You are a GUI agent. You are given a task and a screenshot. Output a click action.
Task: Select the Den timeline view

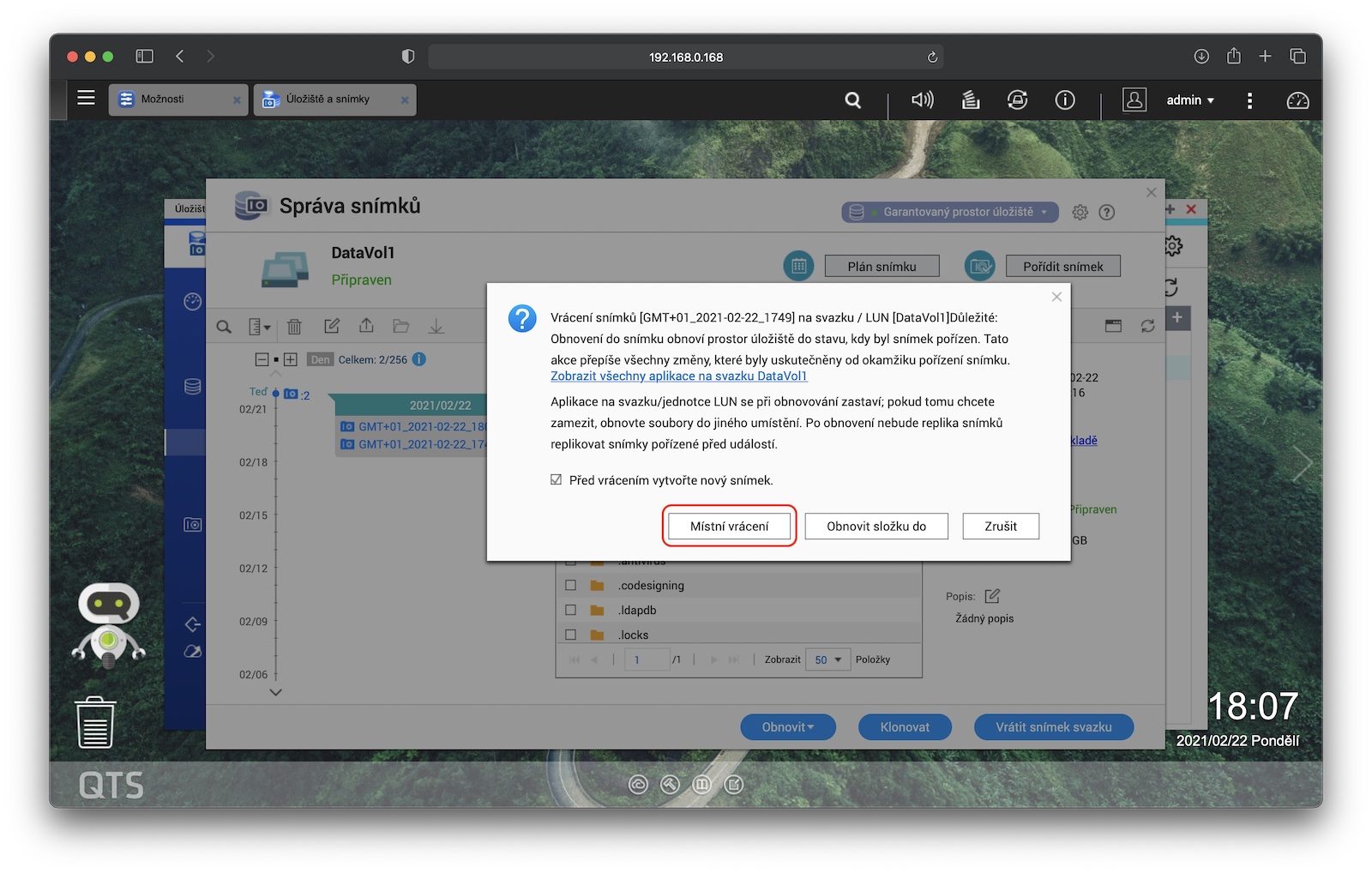tap(320, 360)
